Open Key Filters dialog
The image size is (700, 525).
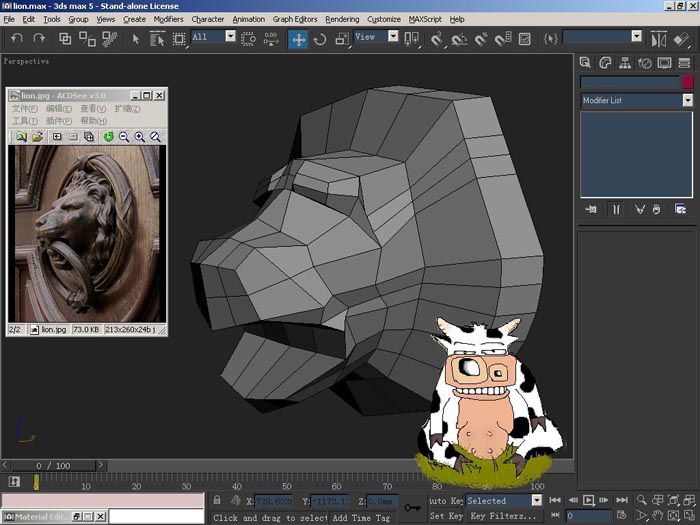(x=504, y=516)
